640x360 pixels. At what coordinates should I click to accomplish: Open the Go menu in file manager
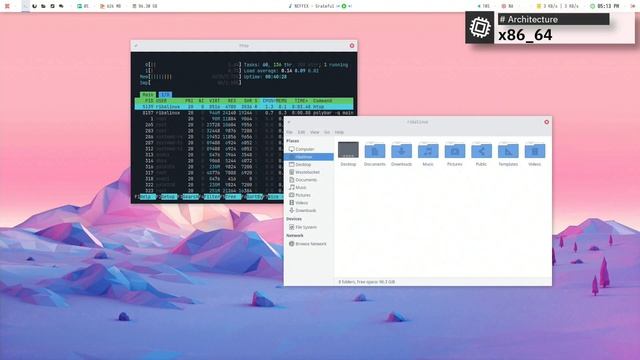click(327, 132)
